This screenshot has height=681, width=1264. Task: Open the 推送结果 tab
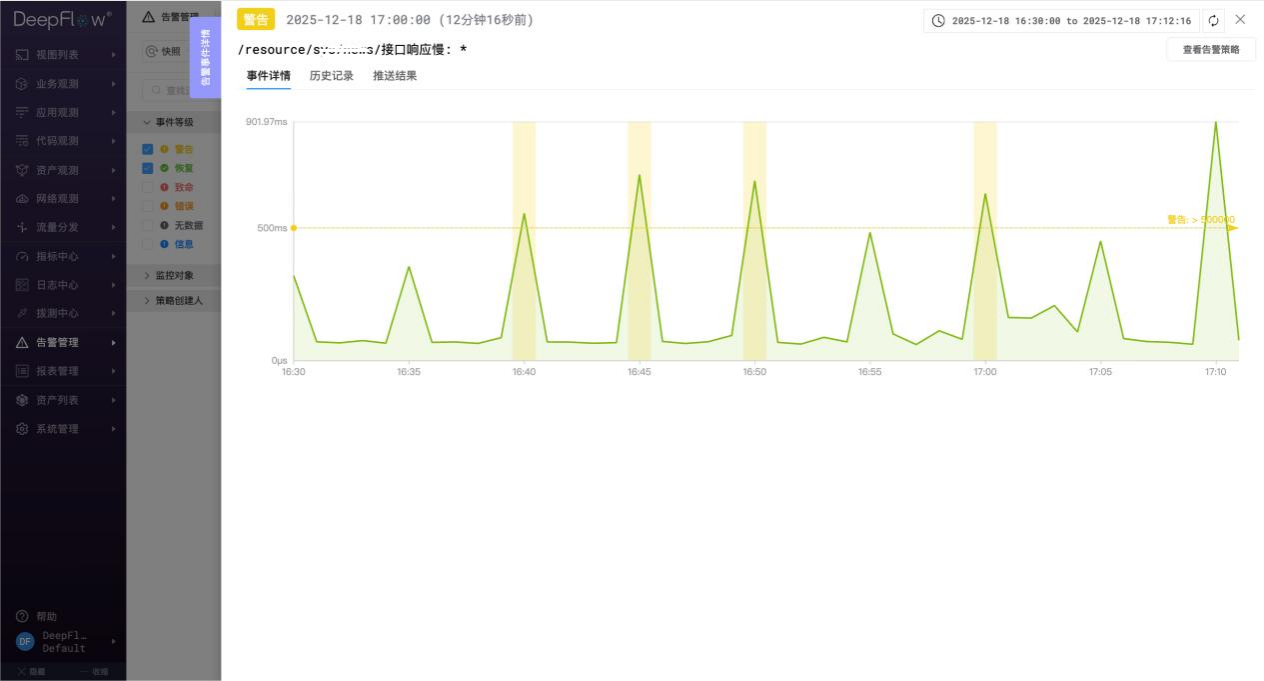[x=395, y=75]
